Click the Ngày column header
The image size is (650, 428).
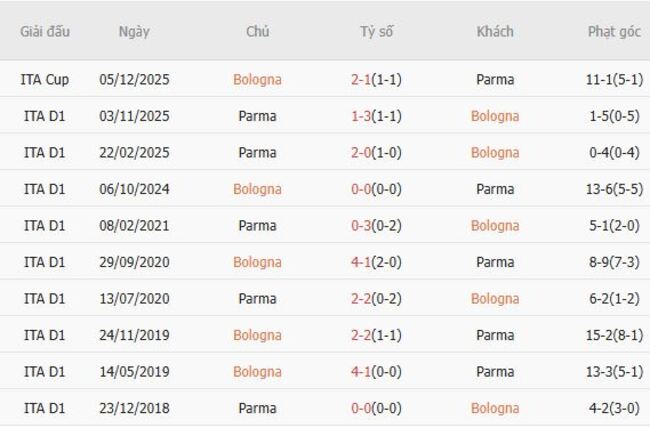[x=134, y=31]
